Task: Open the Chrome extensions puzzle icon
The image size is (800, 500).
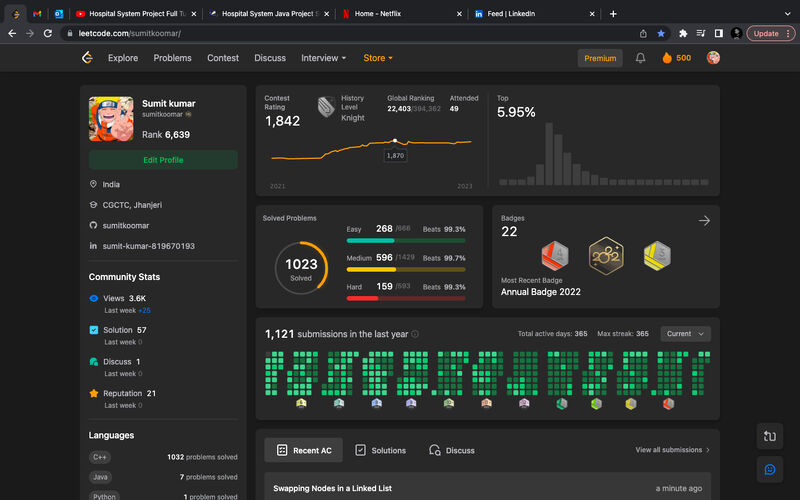Action: [683, 33]
